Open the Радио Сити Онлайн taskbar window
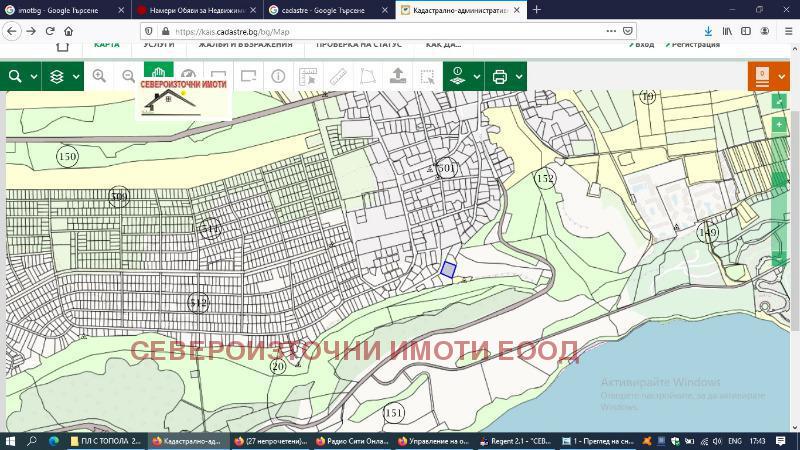The width and height of the screenshot is (800, 450). 353,441
